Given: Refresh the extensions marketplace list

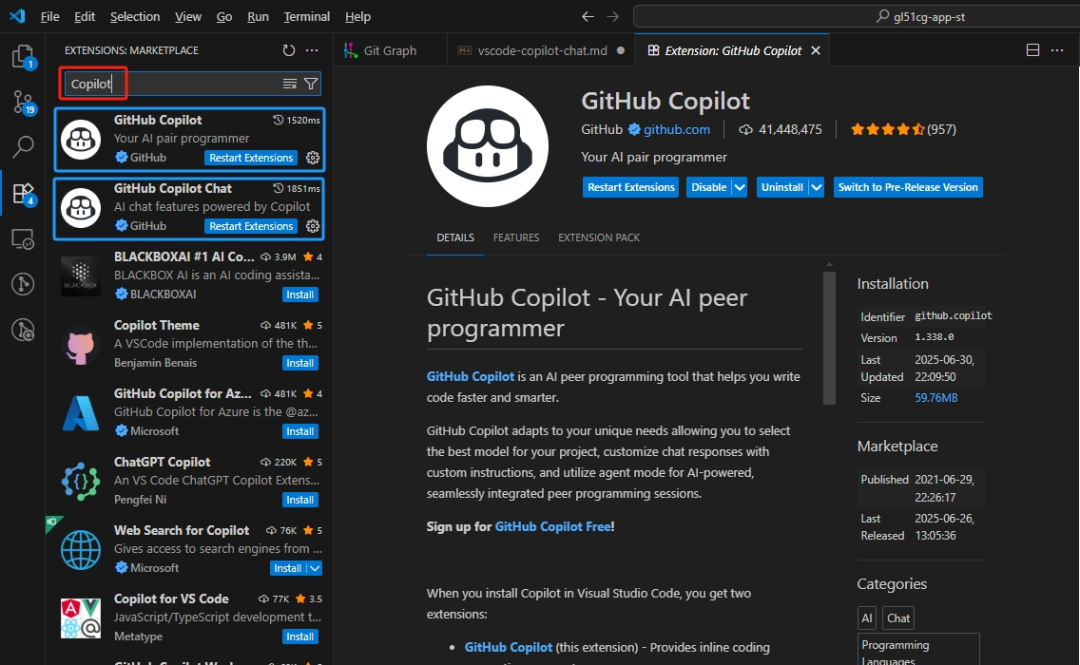Looking at the screenshot, I should [289, 50].
